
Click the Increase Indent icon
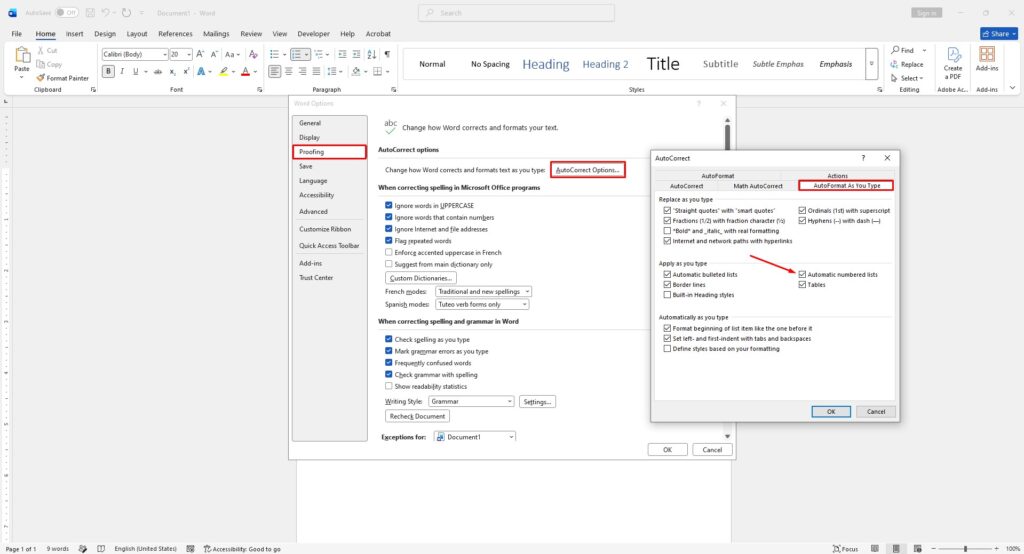356,54
